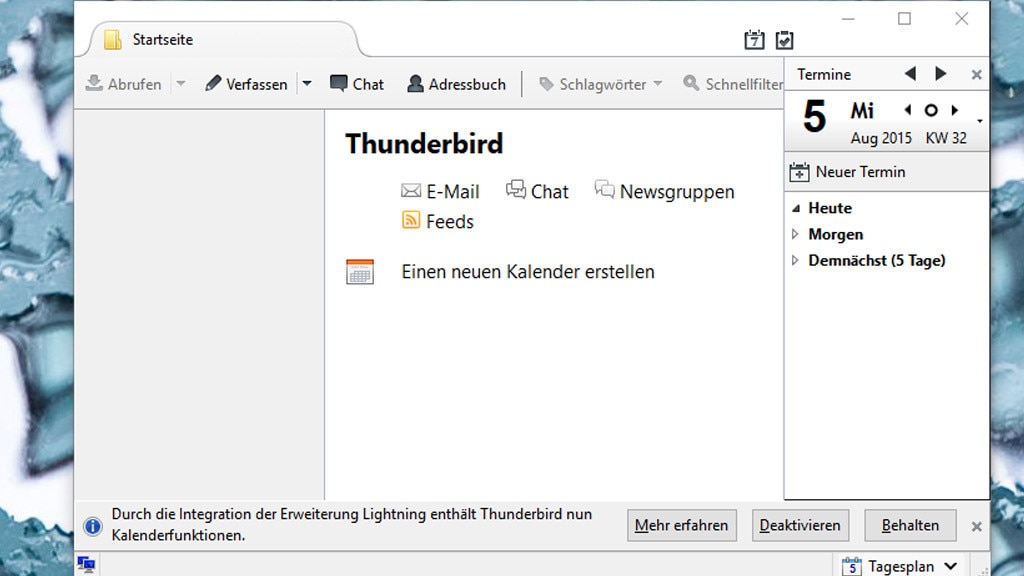This screenshot has width=1024, height=576.
Task: Show next day in Termine header
Action: 940,74
